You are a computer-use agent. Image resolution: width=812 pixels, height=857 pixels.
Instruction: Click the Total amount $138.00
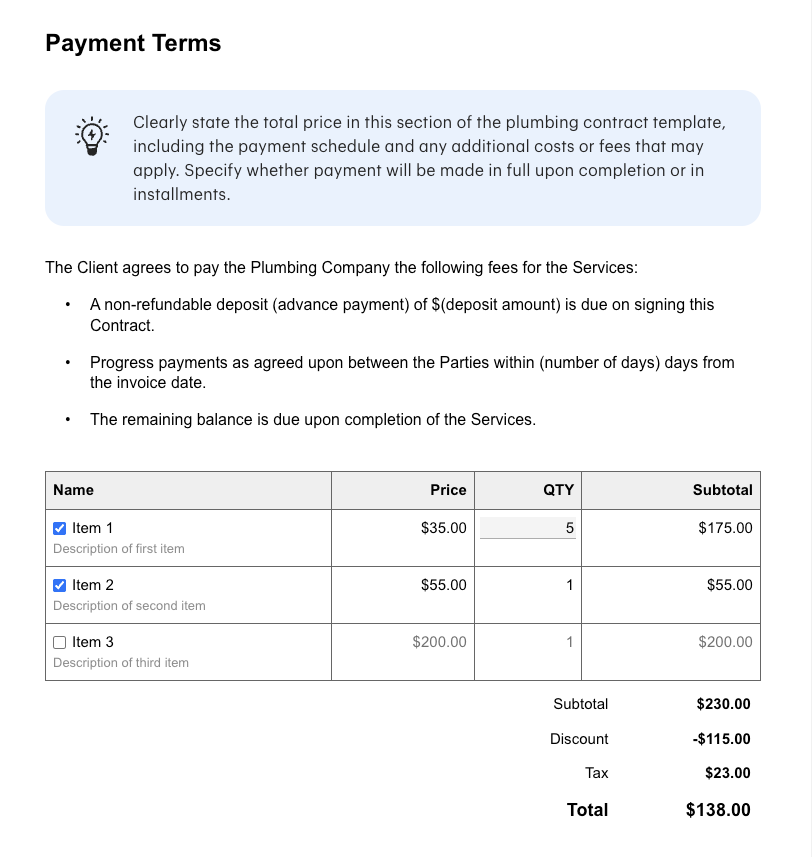(718, 810)
